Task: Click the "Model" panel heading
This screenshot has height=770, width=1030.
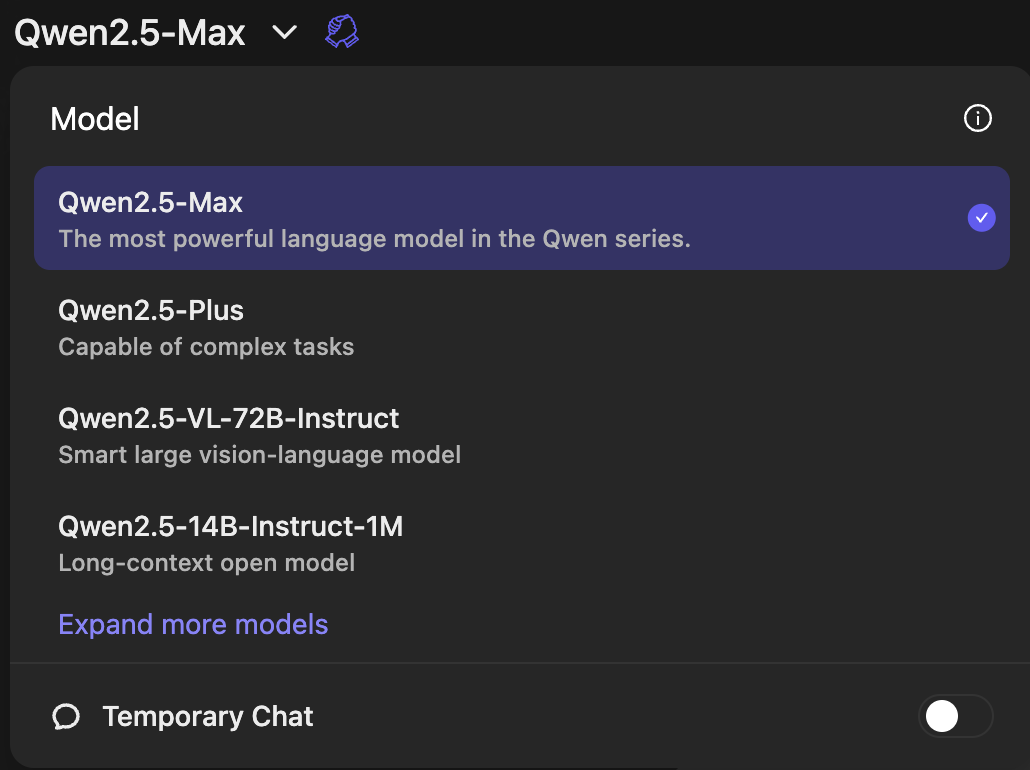Action: [x=95, y=120]
